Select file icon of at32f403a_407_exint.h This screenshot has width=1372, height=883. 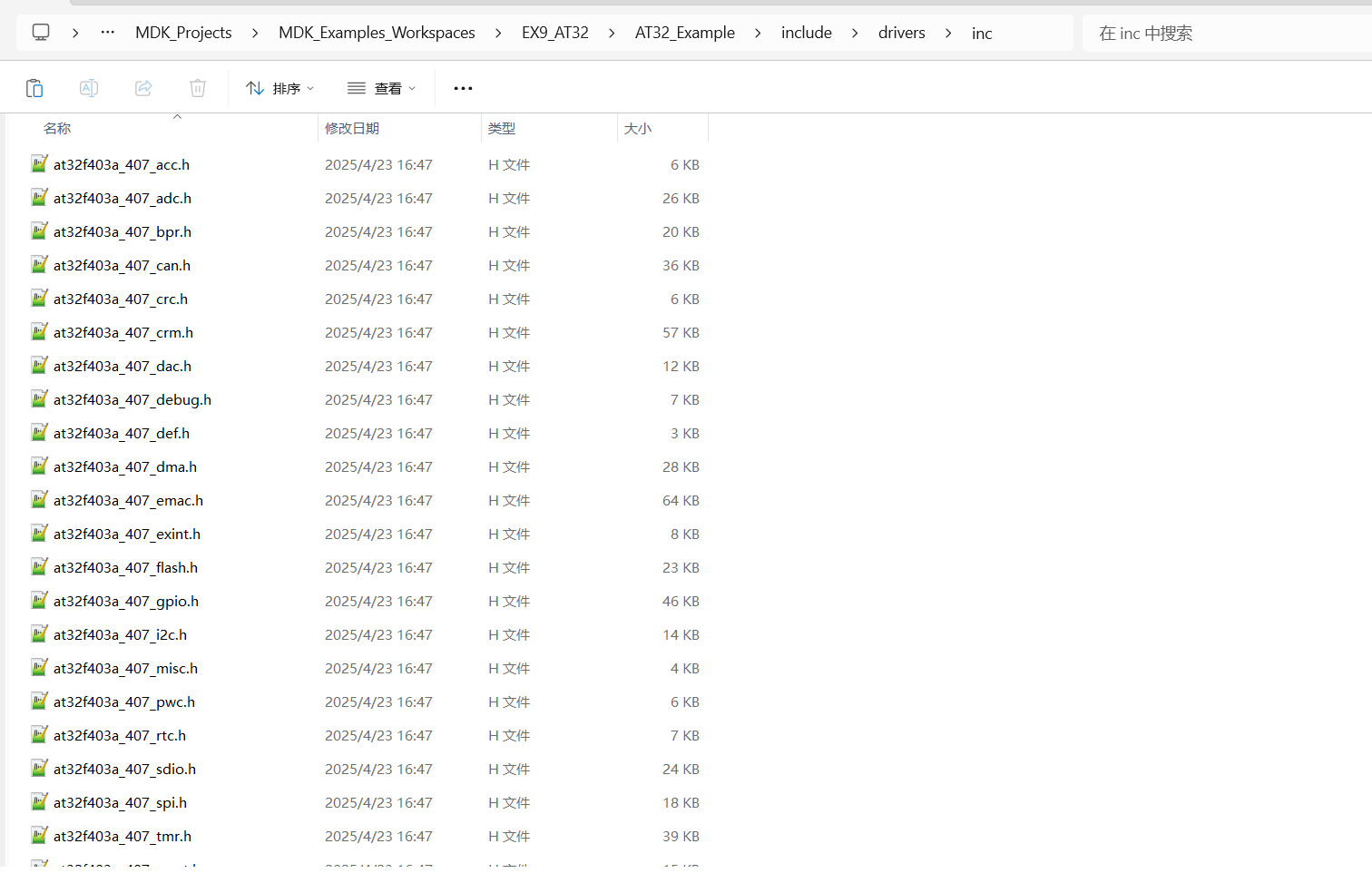coord(39,534)
